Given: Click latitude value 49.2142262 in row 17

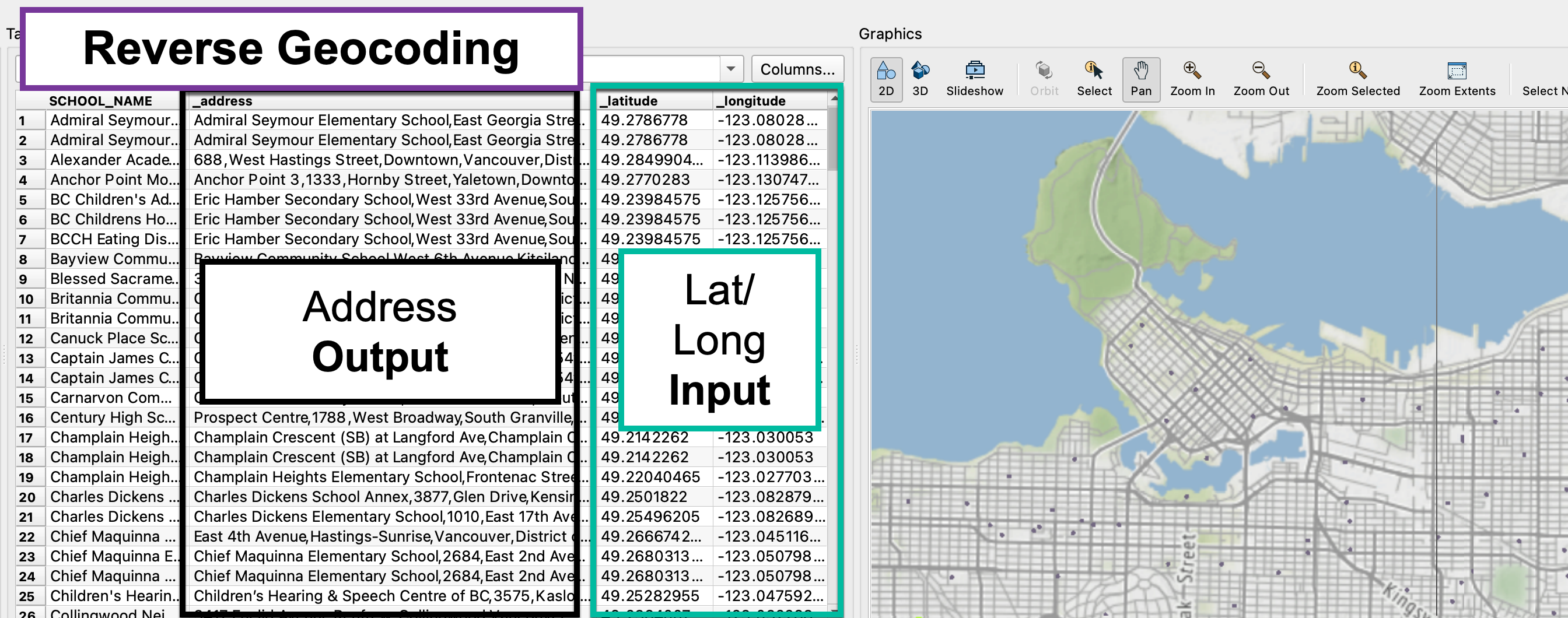Looking at the screenshot, I should tap(645, 437).
